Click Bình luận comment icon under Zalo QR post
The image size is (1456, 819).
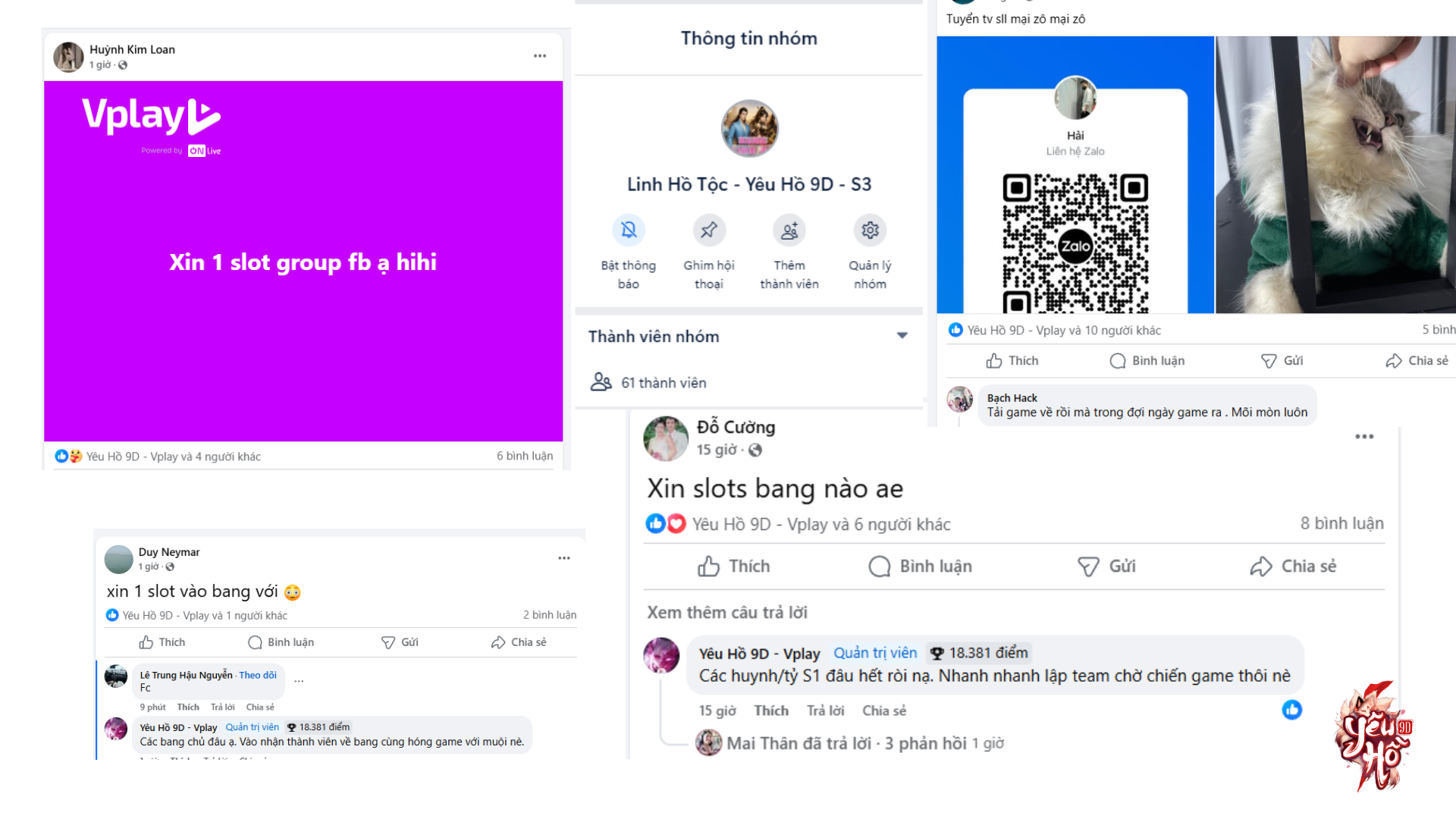click(1117, 361)
